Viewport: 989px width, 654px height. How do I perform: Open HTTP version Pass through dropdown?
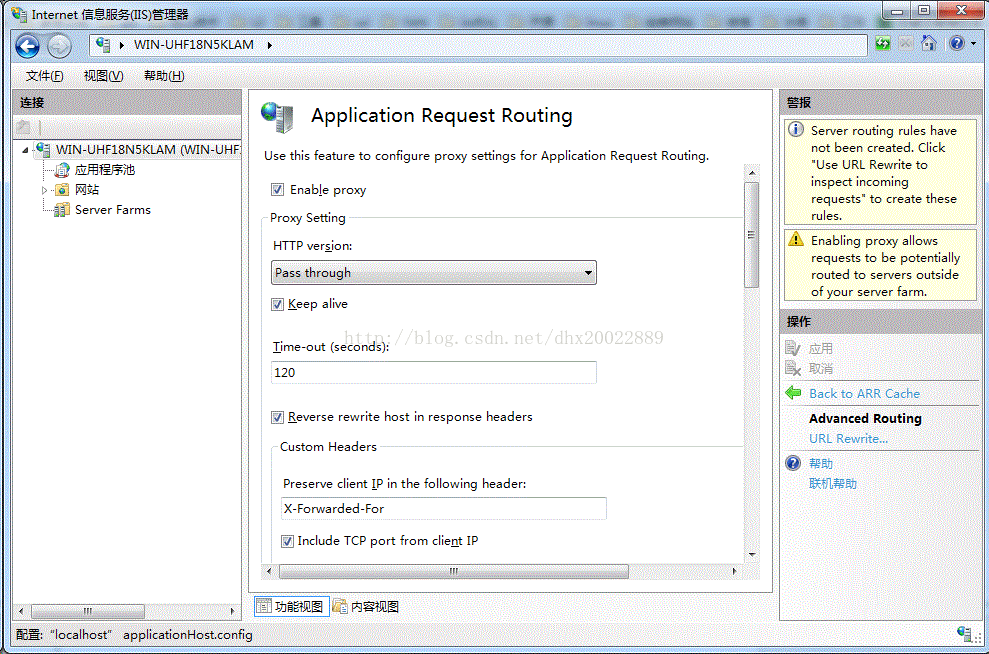coord(434,273)
